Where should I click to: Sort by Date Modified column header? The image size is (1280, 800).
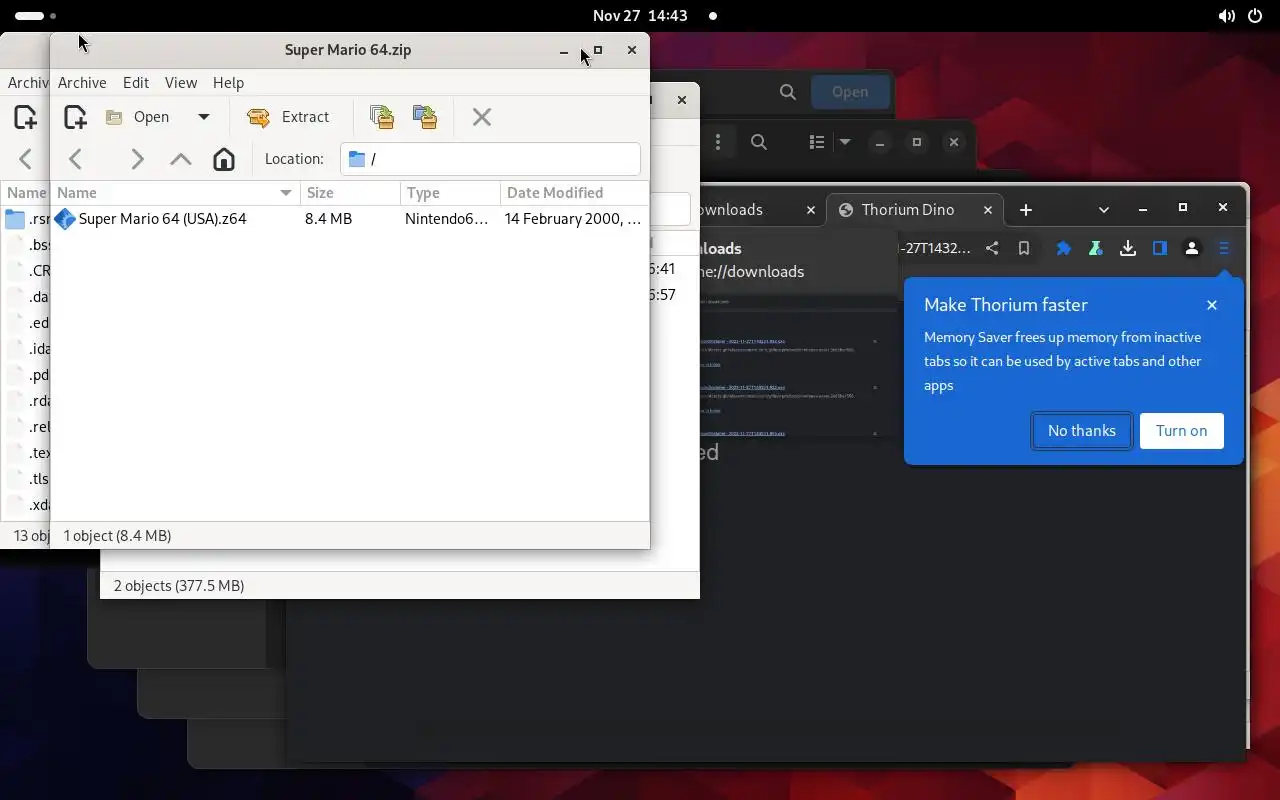click(x=574, y=193)
